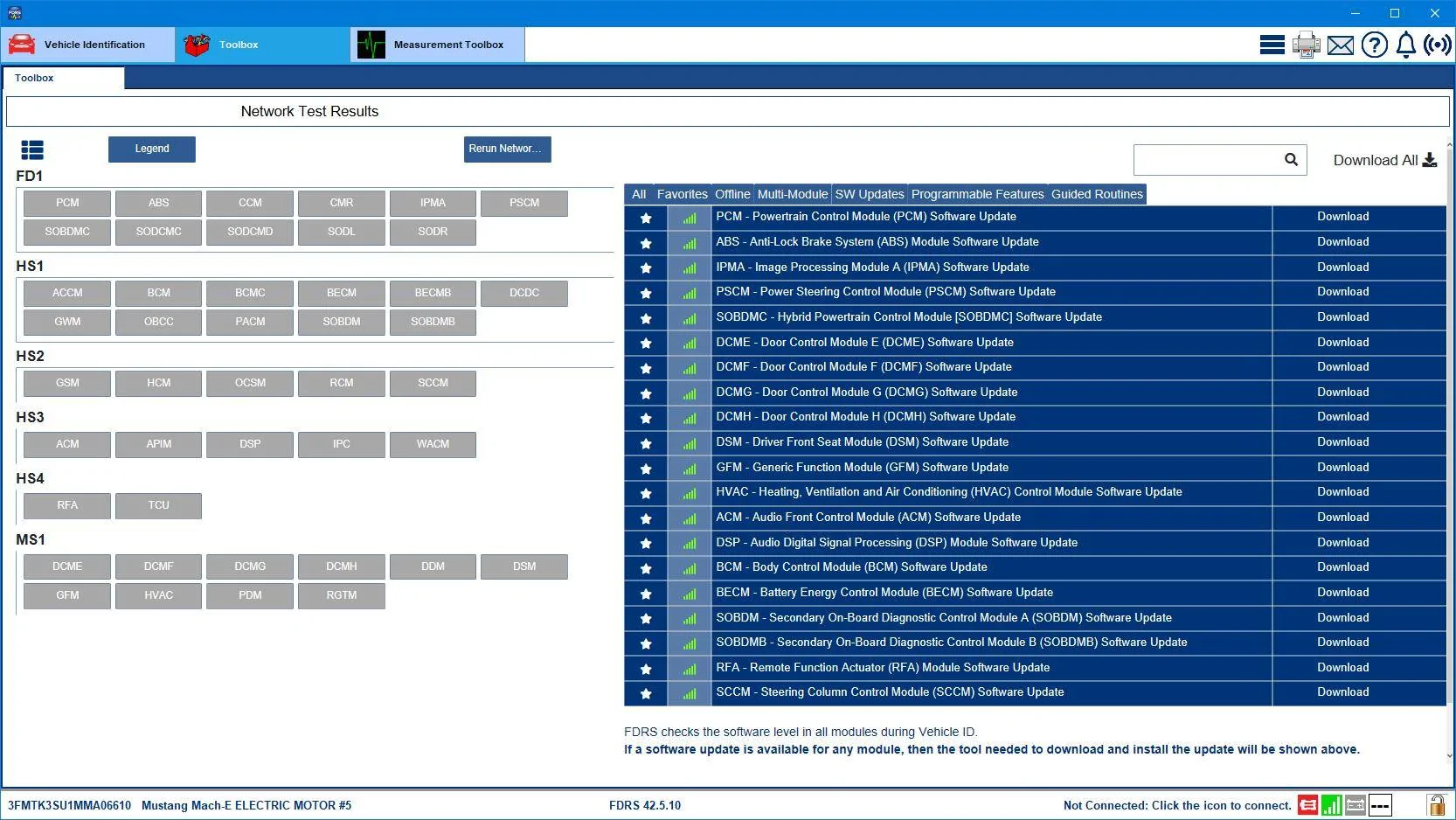Image resolution: width=1456 pixels, height=820 pixels.
Task: Click signal icon on PSCM software update row
Action: click(x=690, y=293)
